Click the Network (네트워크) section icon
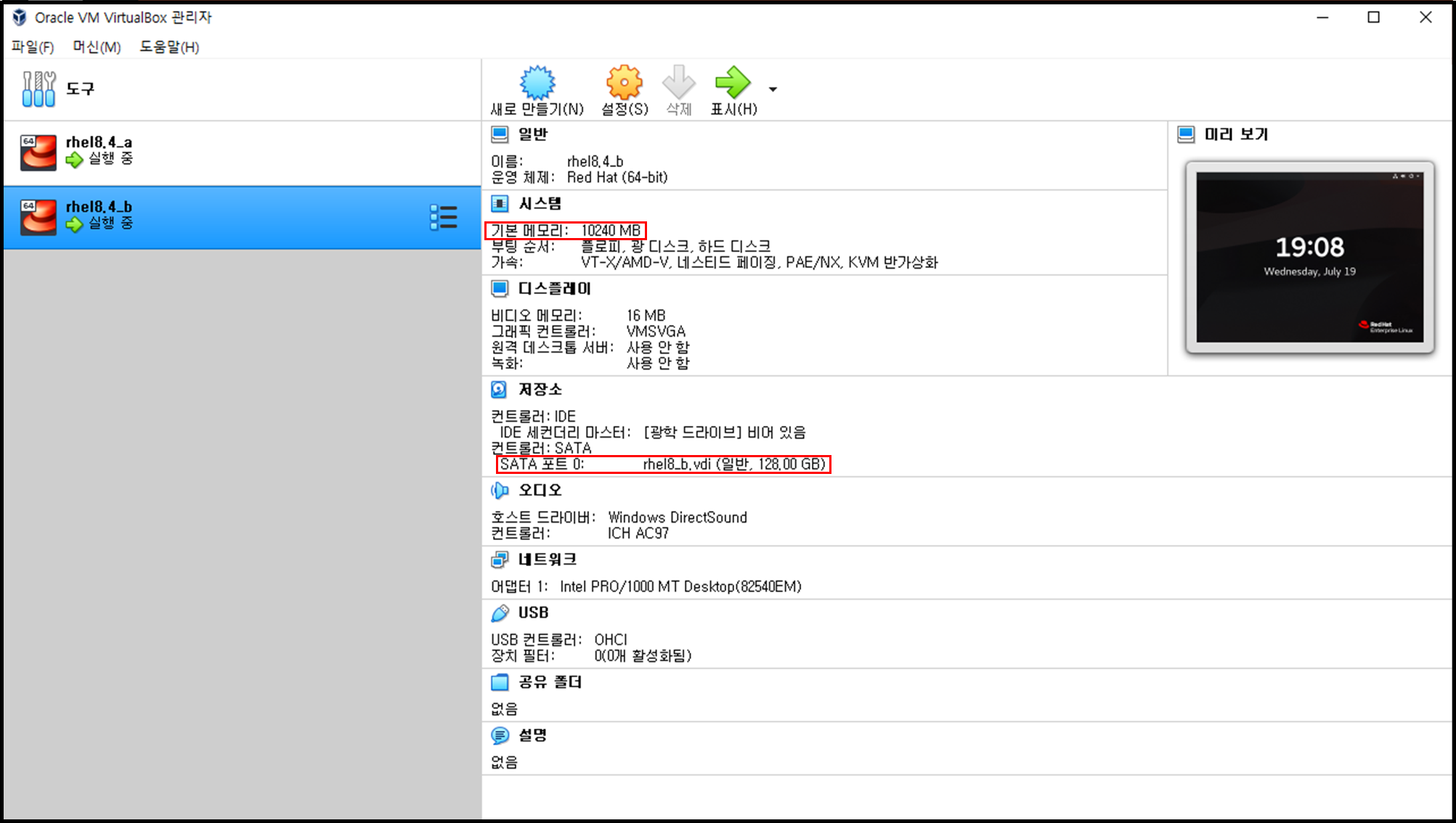The height and width of the screenshot is (823, 1456). point(500,560)
